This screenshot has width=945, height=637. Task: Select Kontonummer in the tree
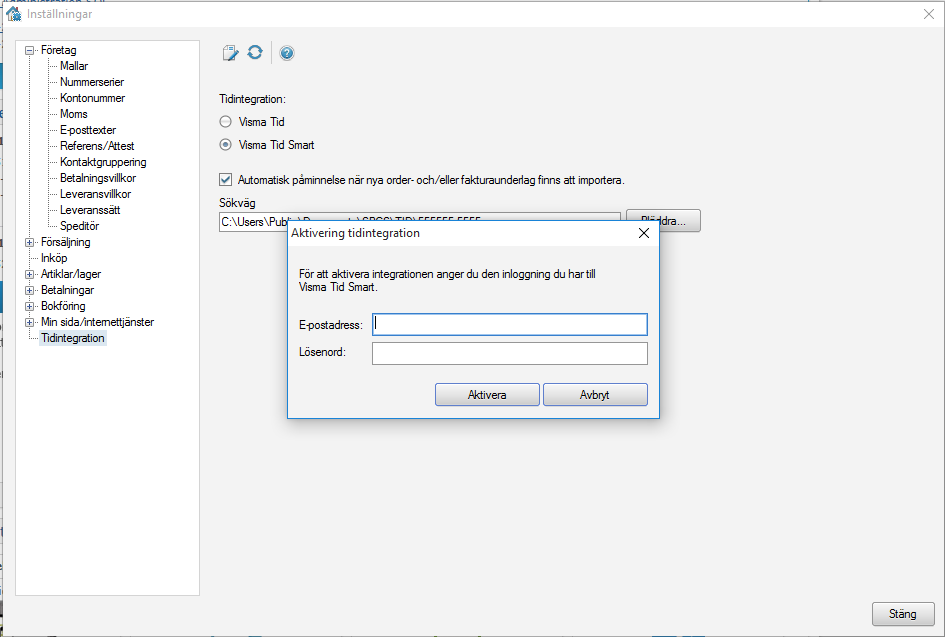point(92,98)
